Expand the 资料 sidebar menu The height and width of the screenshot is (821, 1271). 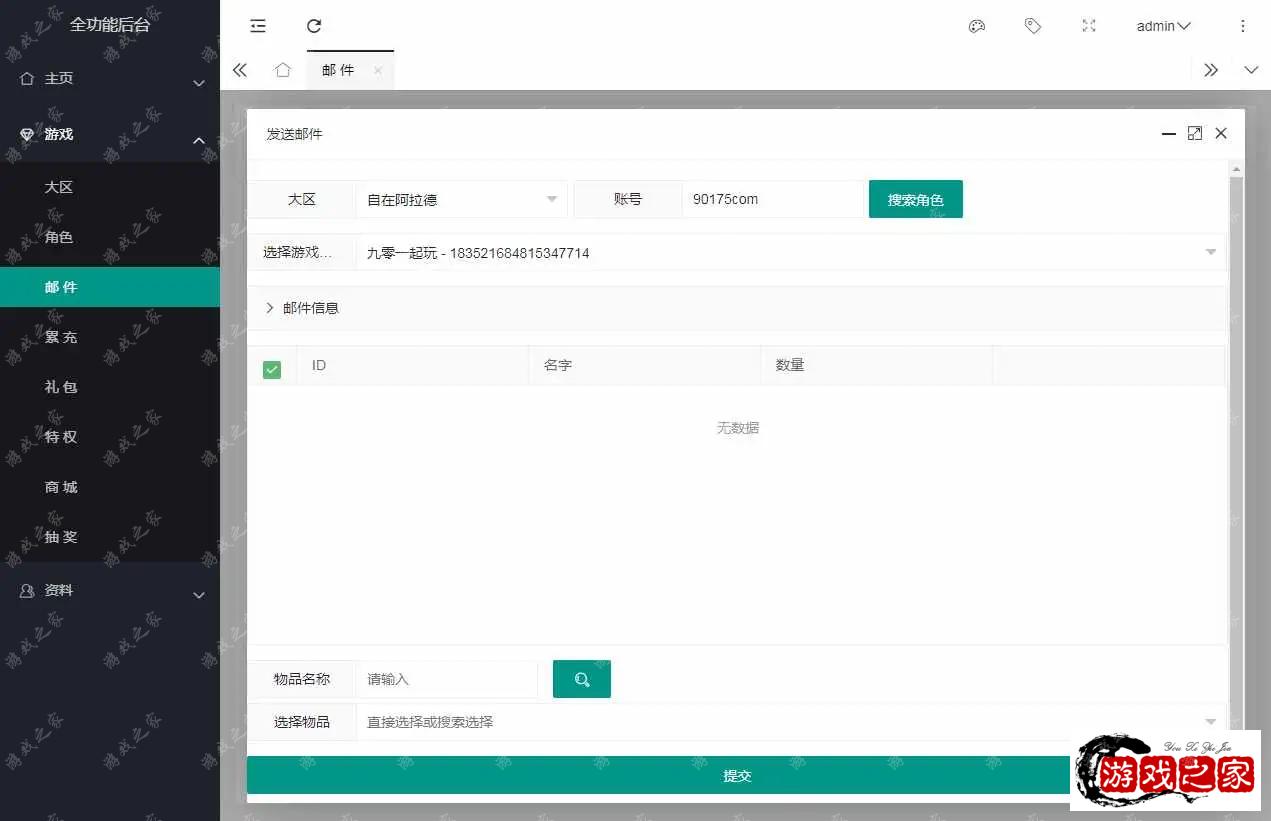pyautogui.click(x=110, y=590)
